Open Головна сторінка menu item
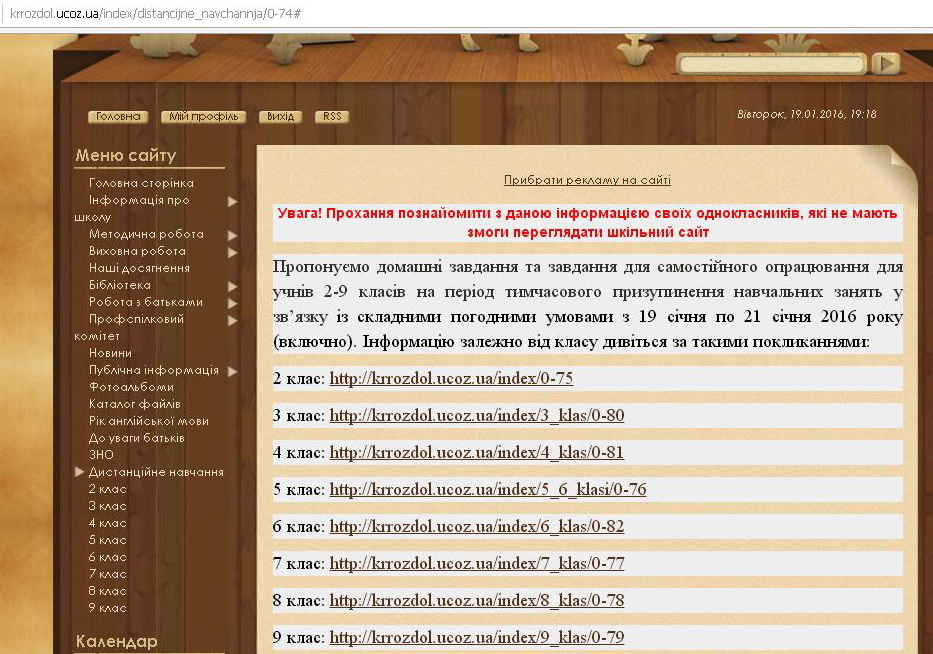 tap(141, 183)
